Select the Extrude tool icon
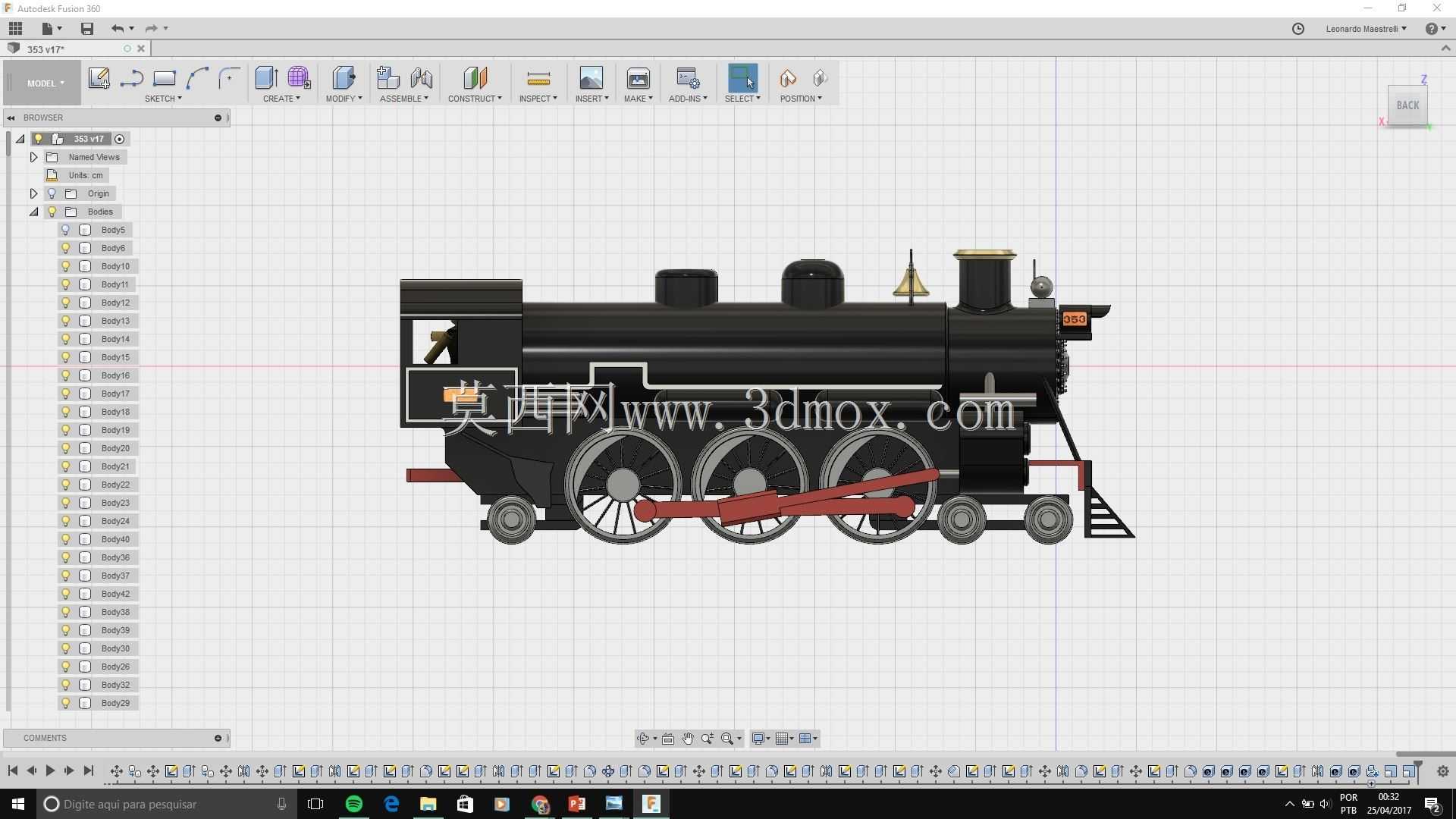Image resolution: width=1456 pixels, height=819 pixels. point(266,78)
